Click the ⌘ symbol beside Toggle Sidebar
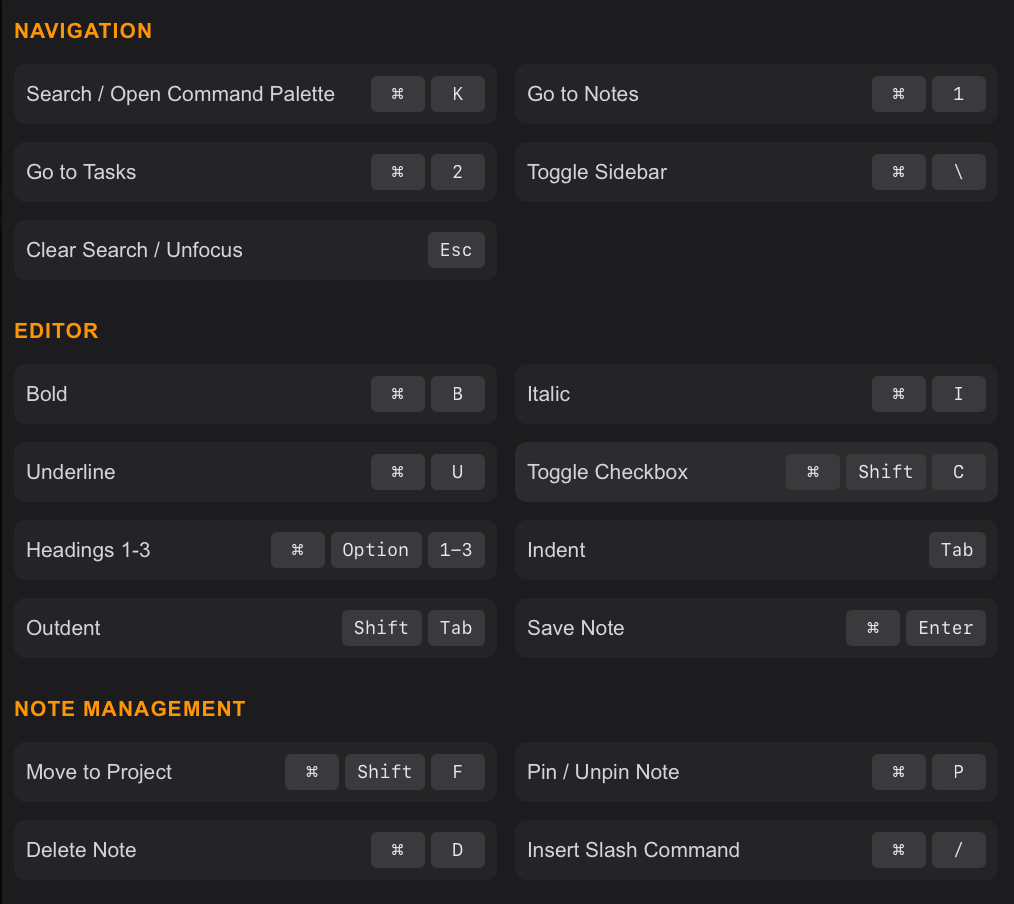The width and height of the screenshot is (1014, 904). tap(898, 172)
